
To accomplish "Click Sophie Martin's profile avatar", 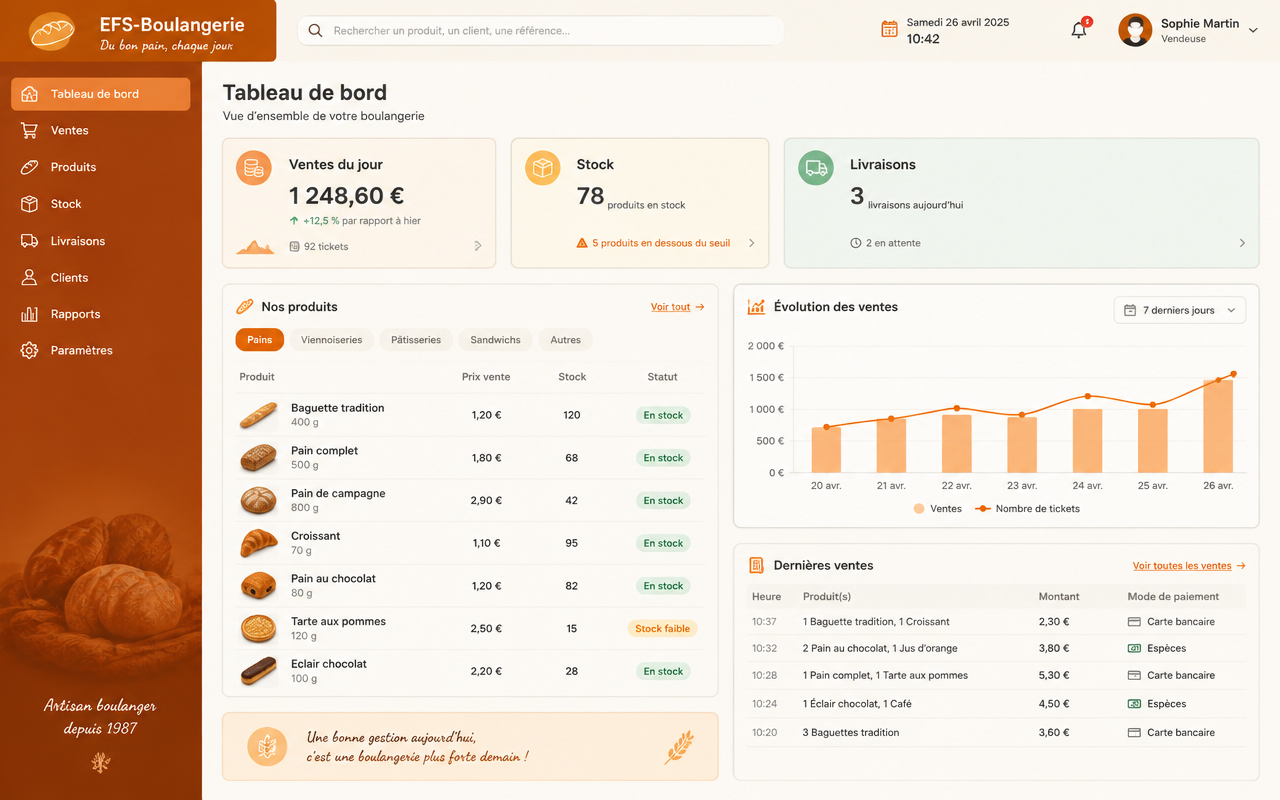I will (1135, 30).
